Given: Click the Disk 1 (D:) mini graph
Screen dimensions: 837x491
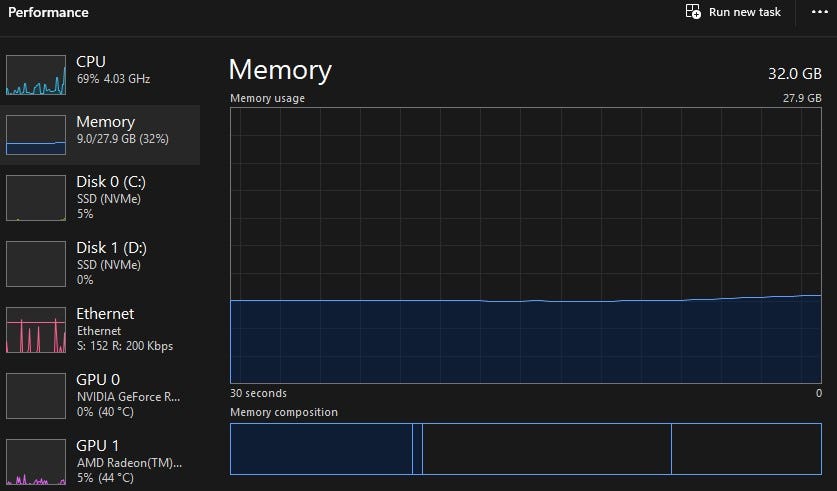Looking at the screenshot, I should (37, 264).
